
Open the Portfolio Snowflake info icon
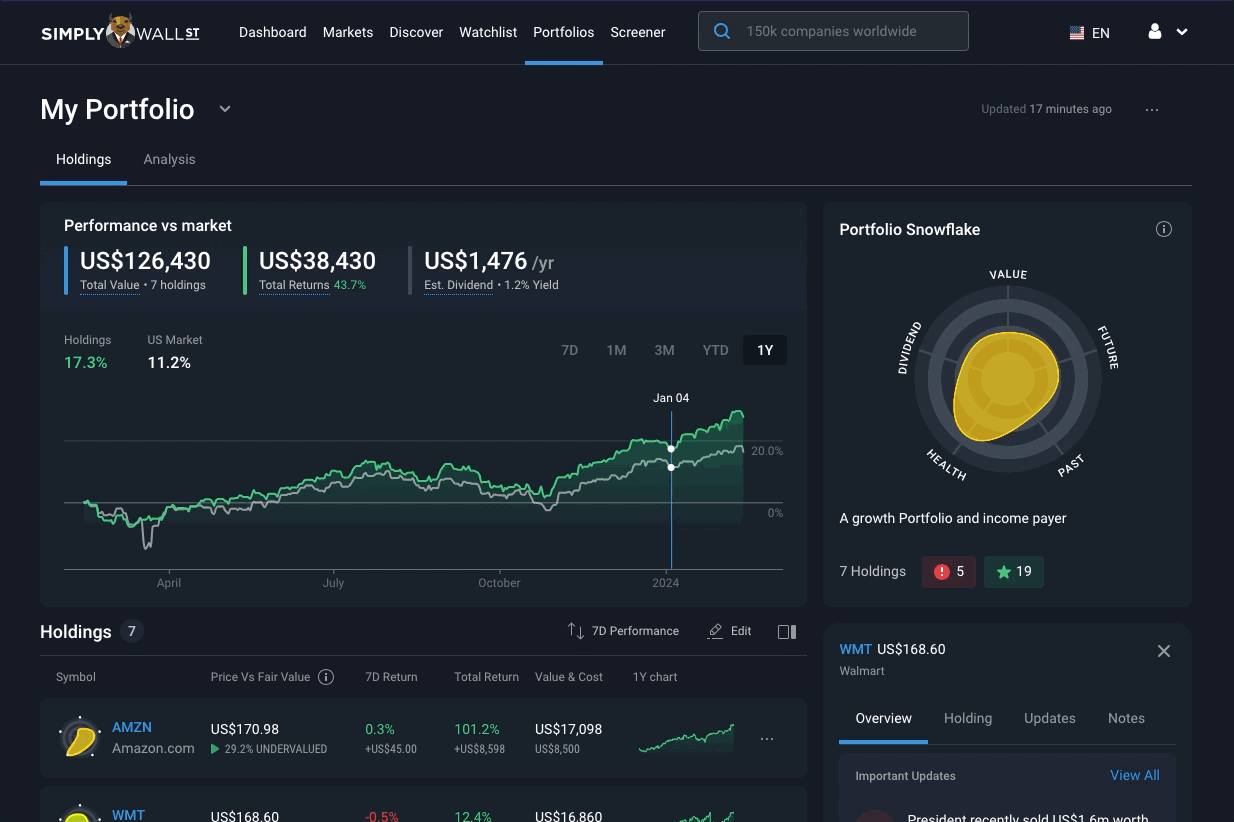[1164, 229]
